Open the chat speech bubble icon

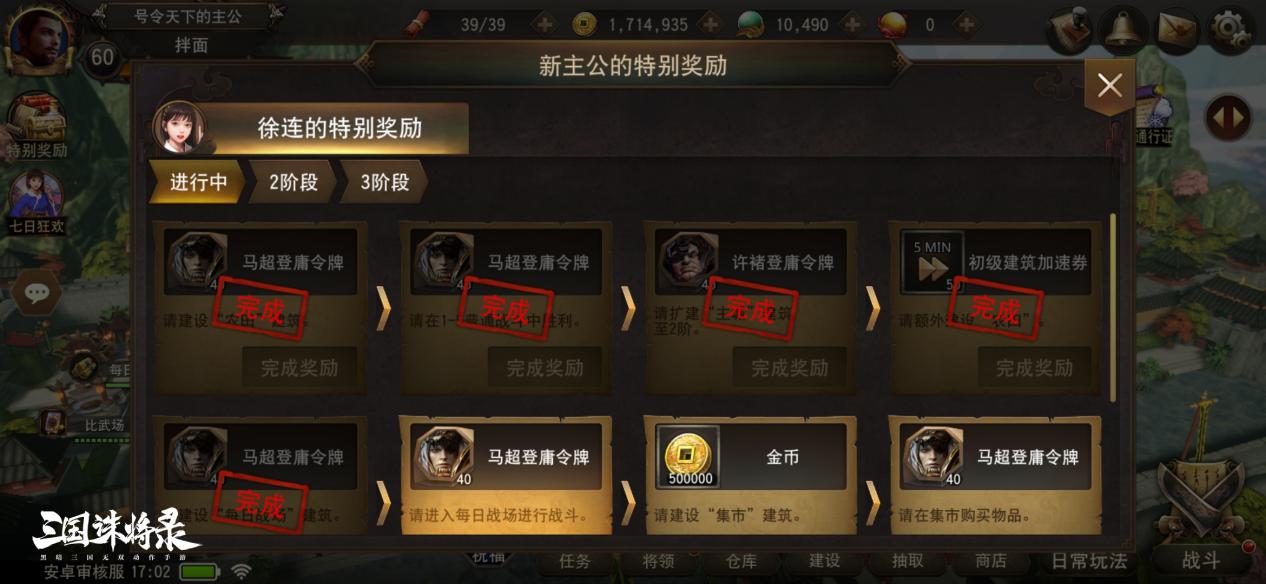pos(38,293)
